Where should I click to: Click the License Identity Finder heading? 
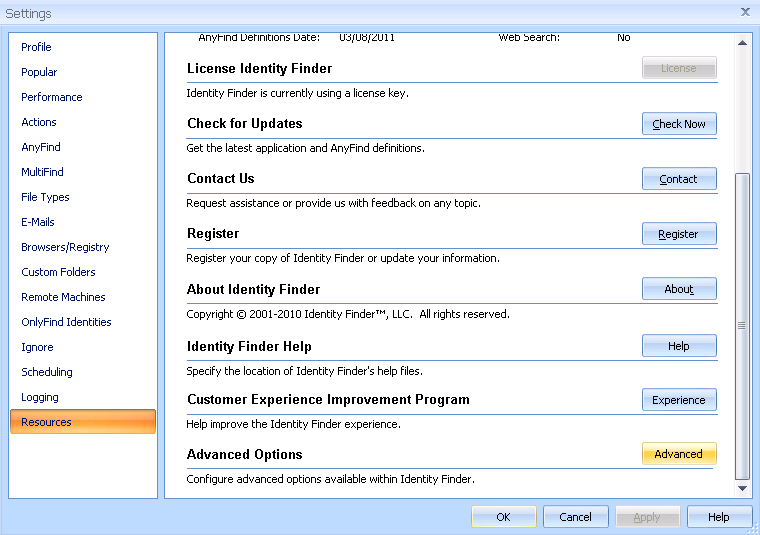(260, 68)
